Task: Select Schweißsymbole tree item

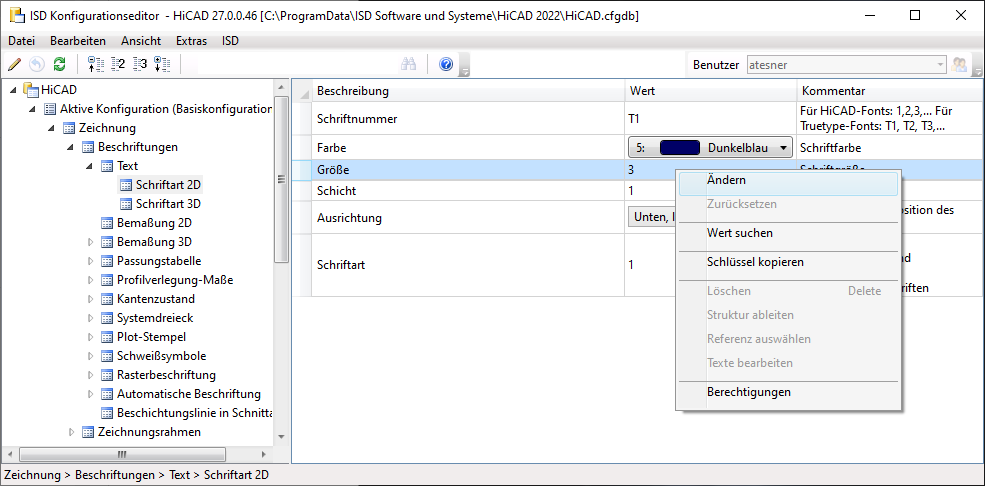Action: (x=161, y=356)
